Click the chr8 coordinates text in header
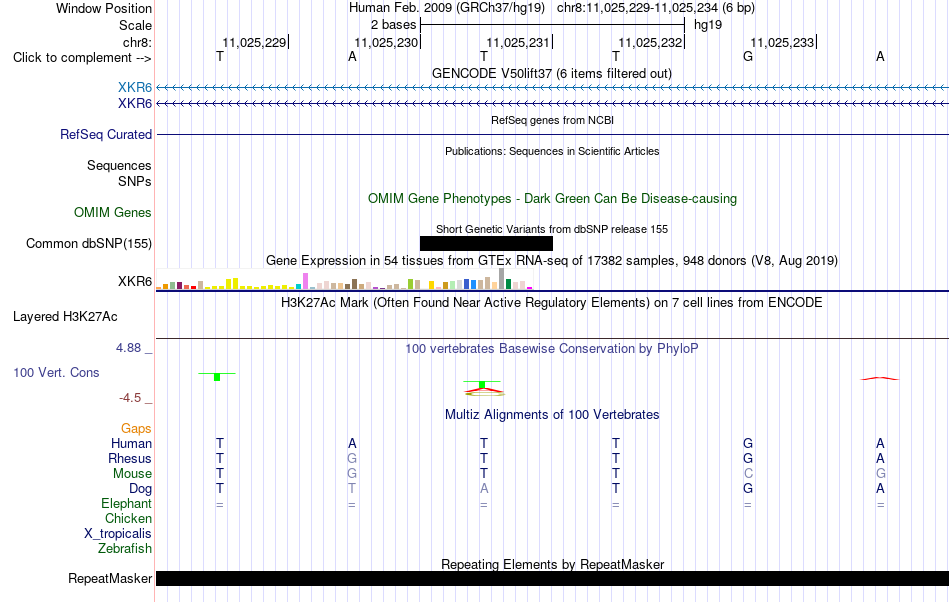 click(656, 8)
